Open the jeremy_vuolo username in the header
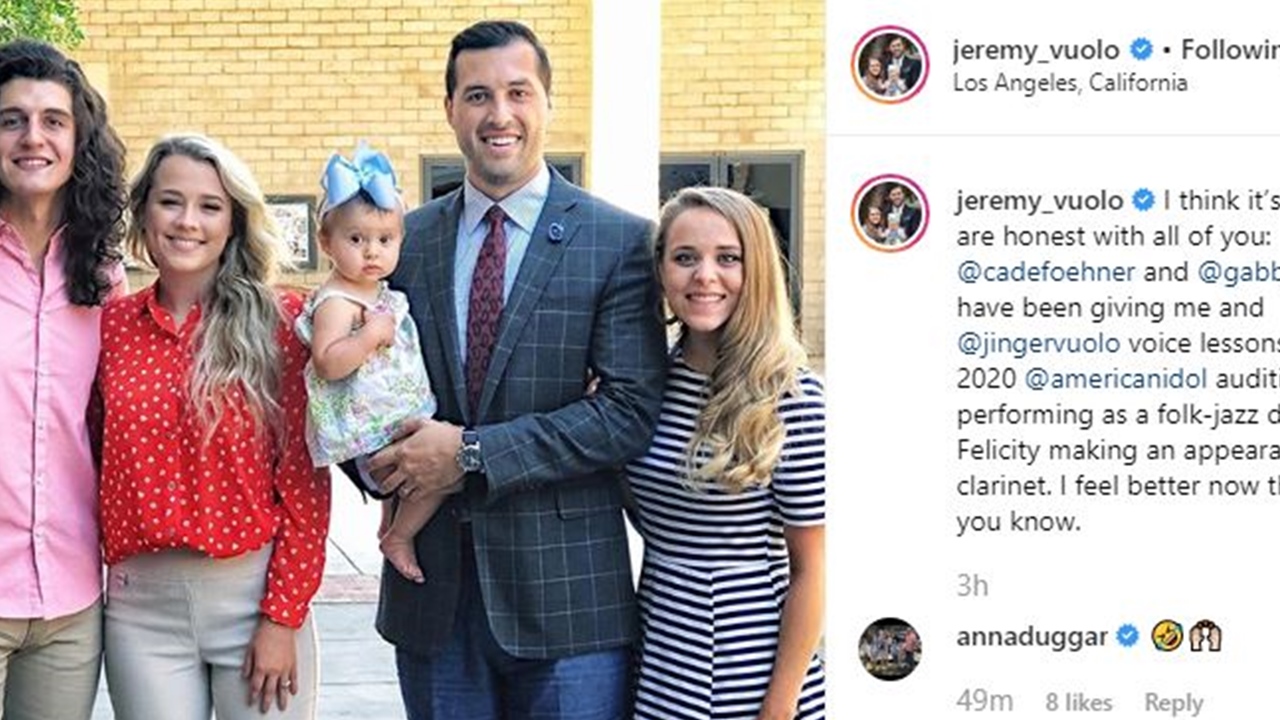The image size is (1280, 720). pyautogui.click(x=1038, y=49)
